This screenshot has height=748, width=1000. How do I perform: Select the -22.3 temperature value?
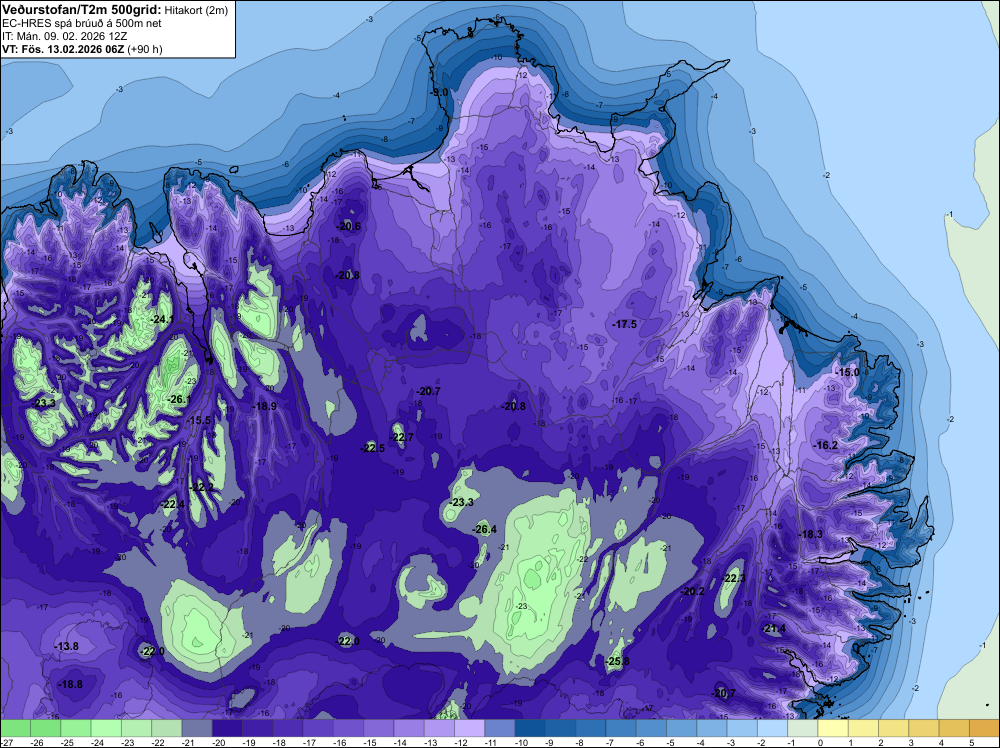click(x=733, y=578)
